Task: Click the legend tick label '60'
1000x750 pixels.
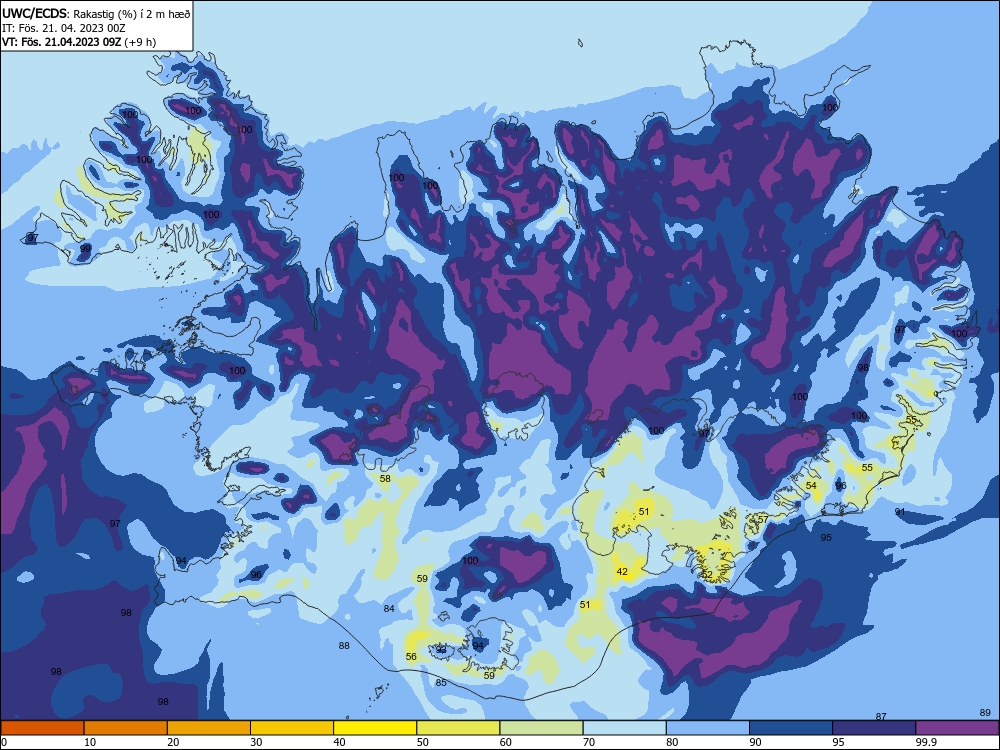Action: 506,742
